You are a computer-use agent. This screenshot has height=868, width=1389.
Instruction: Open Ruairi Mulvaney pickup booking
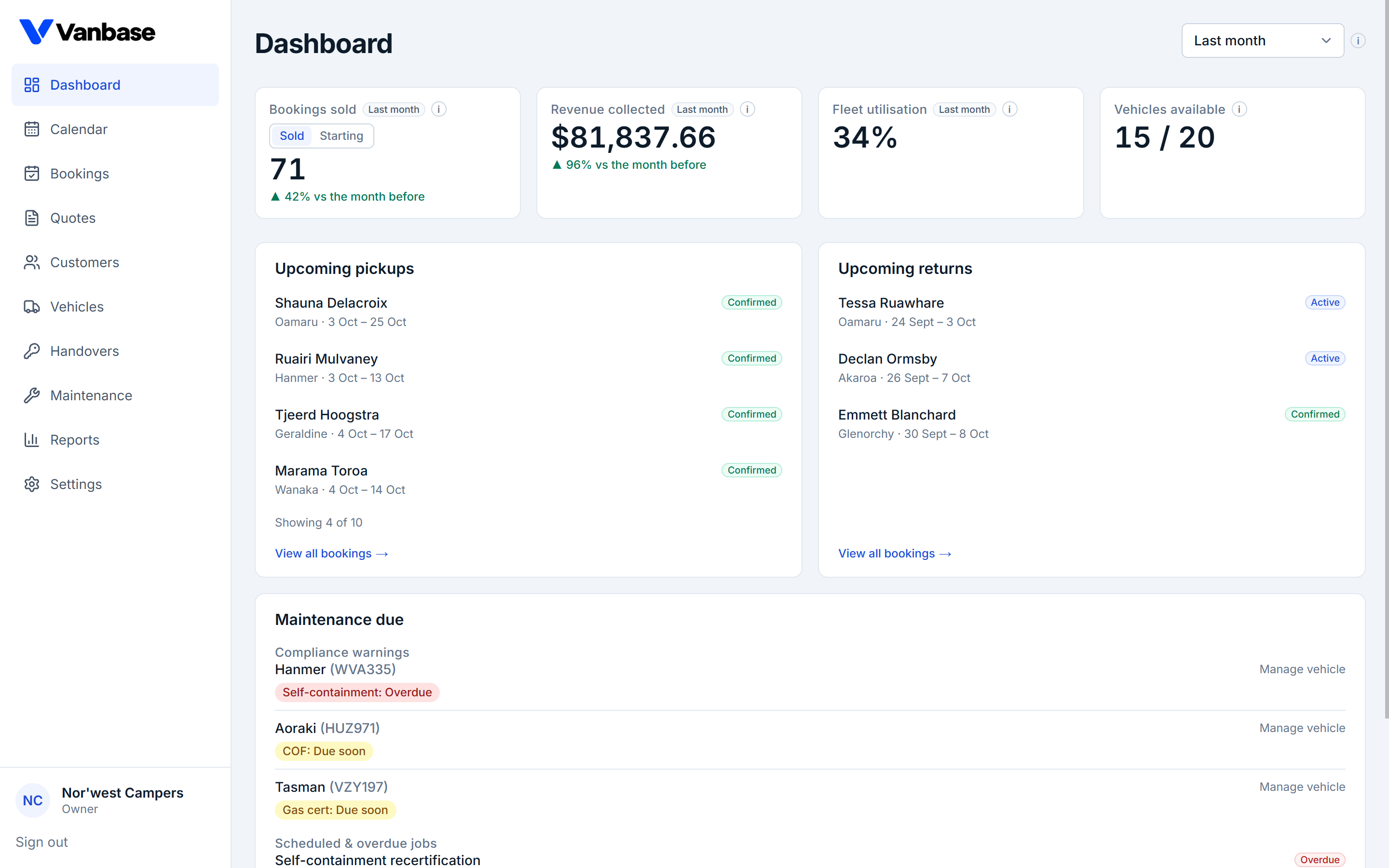tap(528, 368)
